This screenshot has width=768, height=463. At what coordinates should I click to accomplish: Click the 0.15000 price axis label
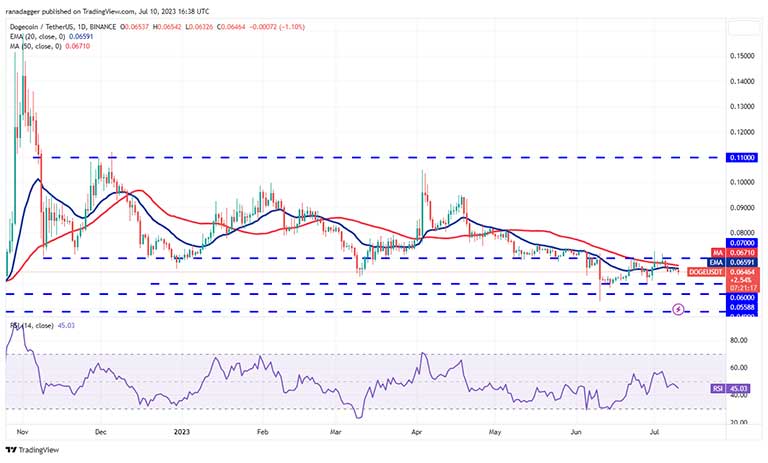[x=742, y=56]
